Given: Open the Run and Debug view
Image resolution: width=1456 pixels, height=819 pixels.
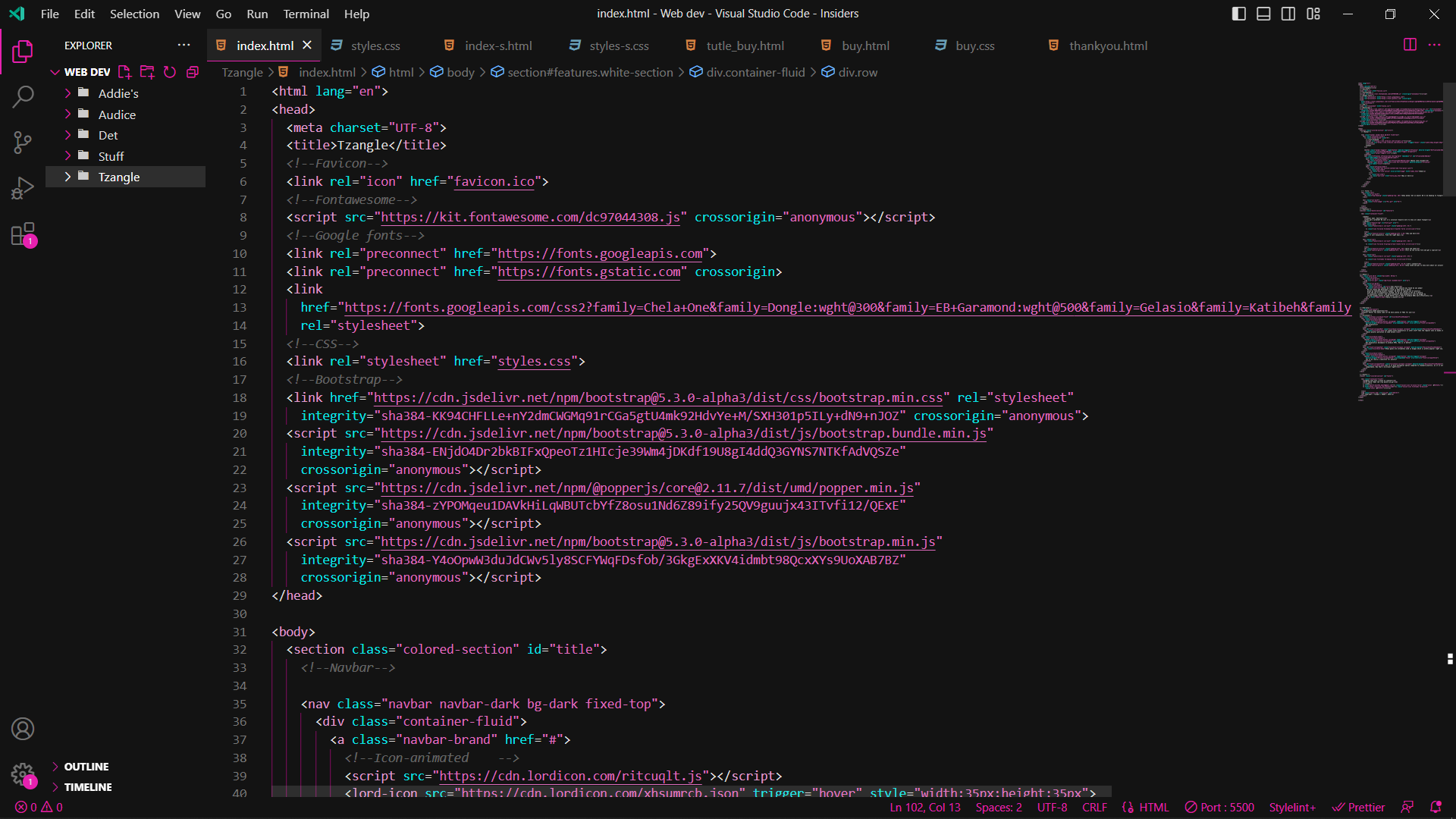Looking at the screenshot, I should [x=23, y=188].
